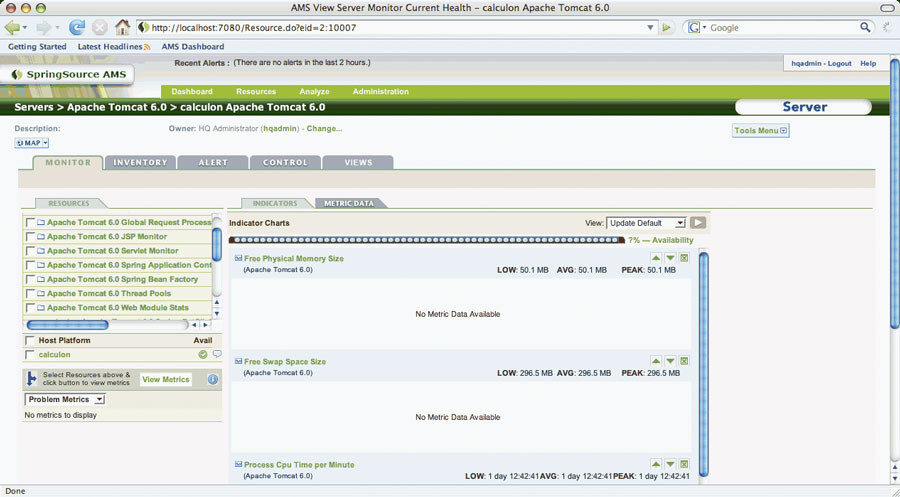Open the MAP dropdown
Screen dimensions: 900x497
tap(32, 143)
